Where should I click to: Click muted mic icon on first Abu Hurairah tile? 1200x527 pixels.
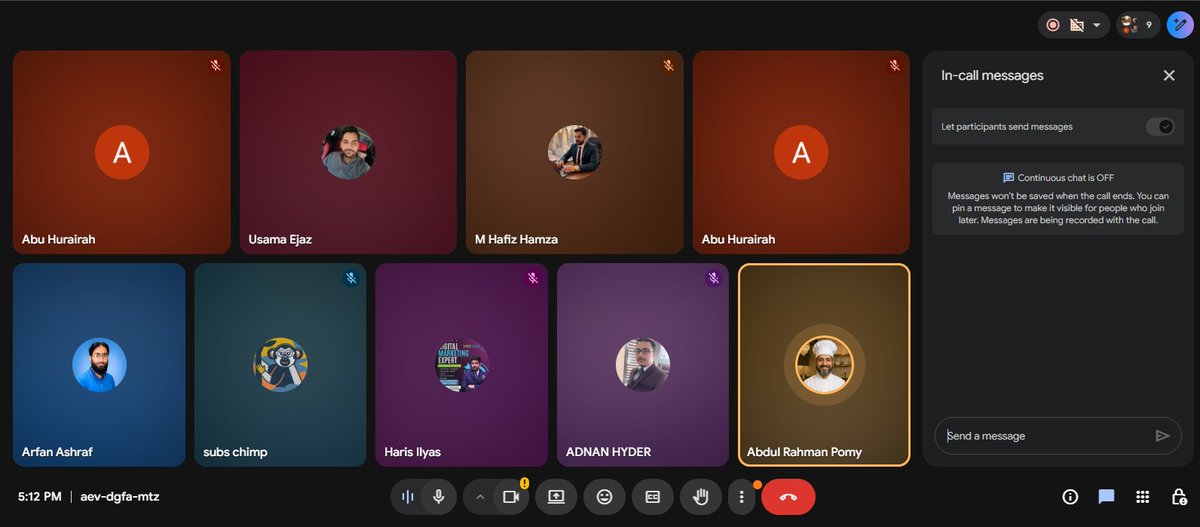[x=215, y=65]
